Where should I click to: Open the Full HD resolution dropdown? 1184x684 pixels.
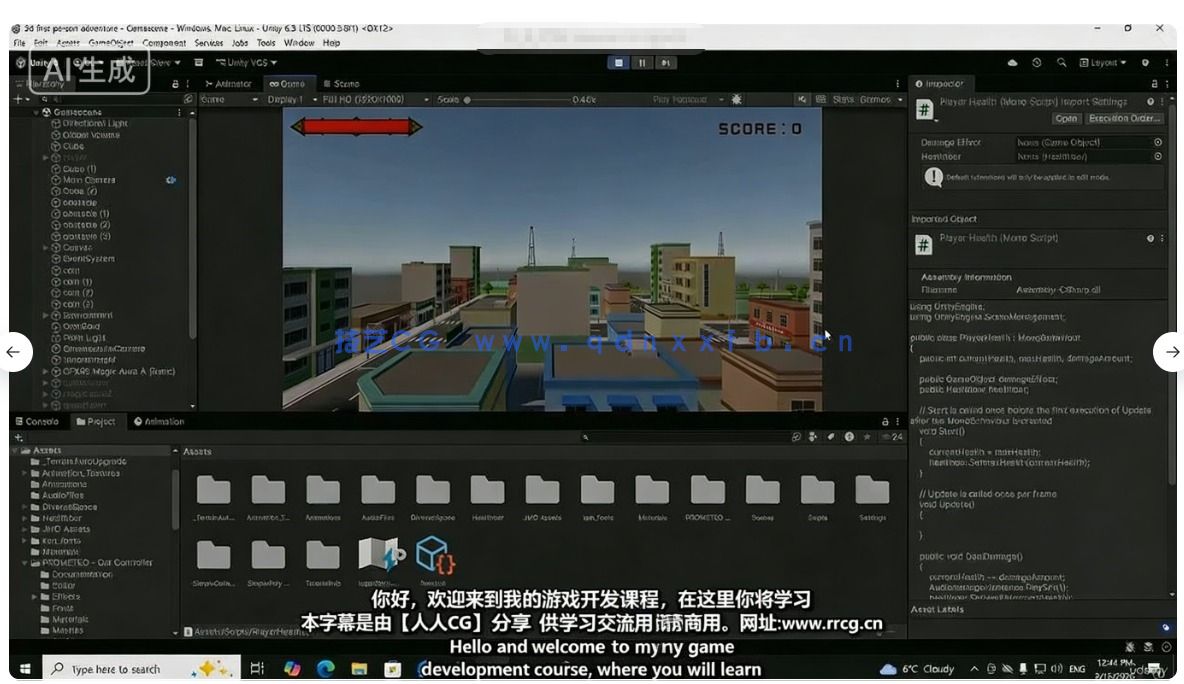point(365,99)
